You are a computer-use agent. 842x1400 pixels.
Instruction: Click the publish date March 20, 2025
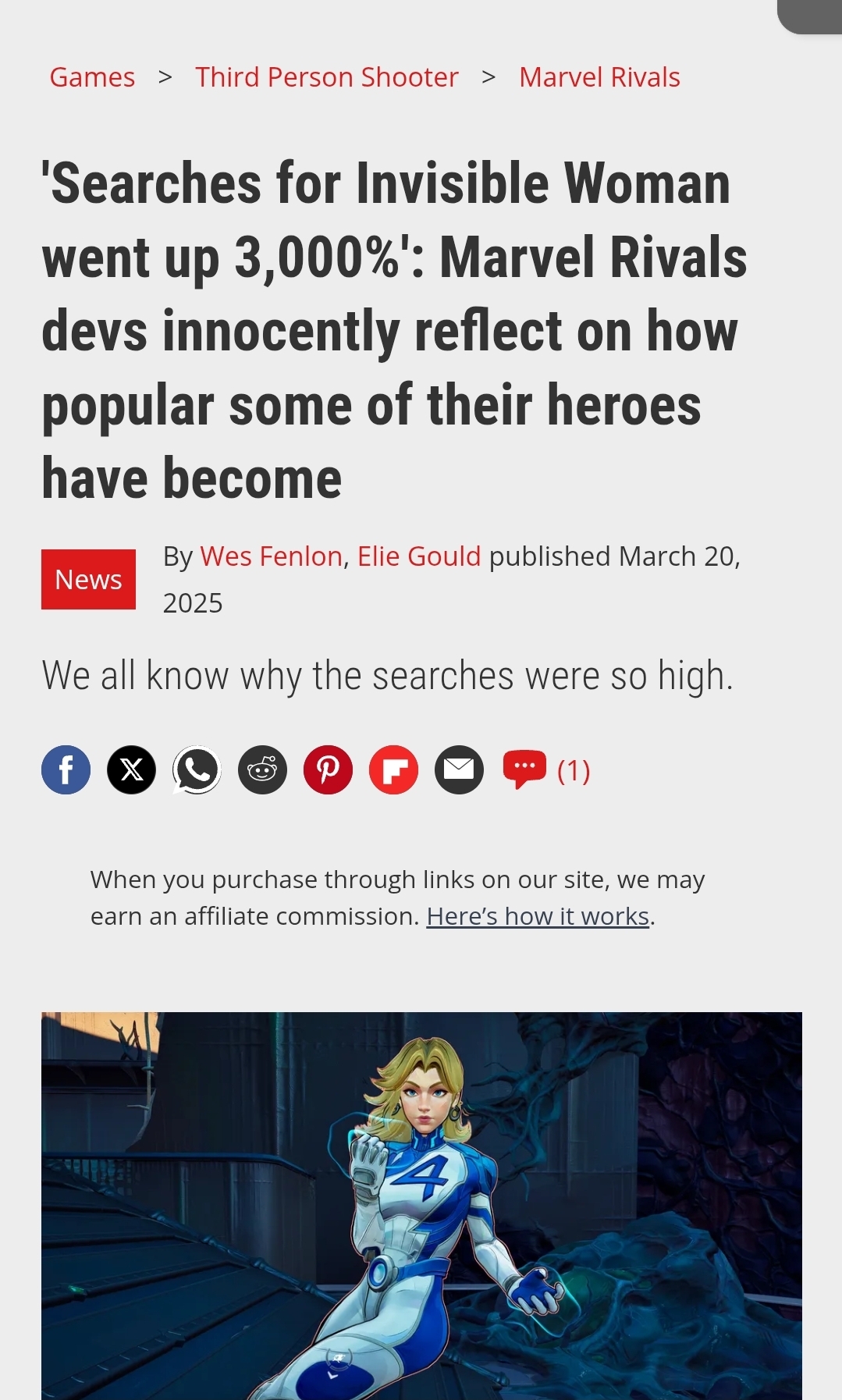[x=451, y=580]
